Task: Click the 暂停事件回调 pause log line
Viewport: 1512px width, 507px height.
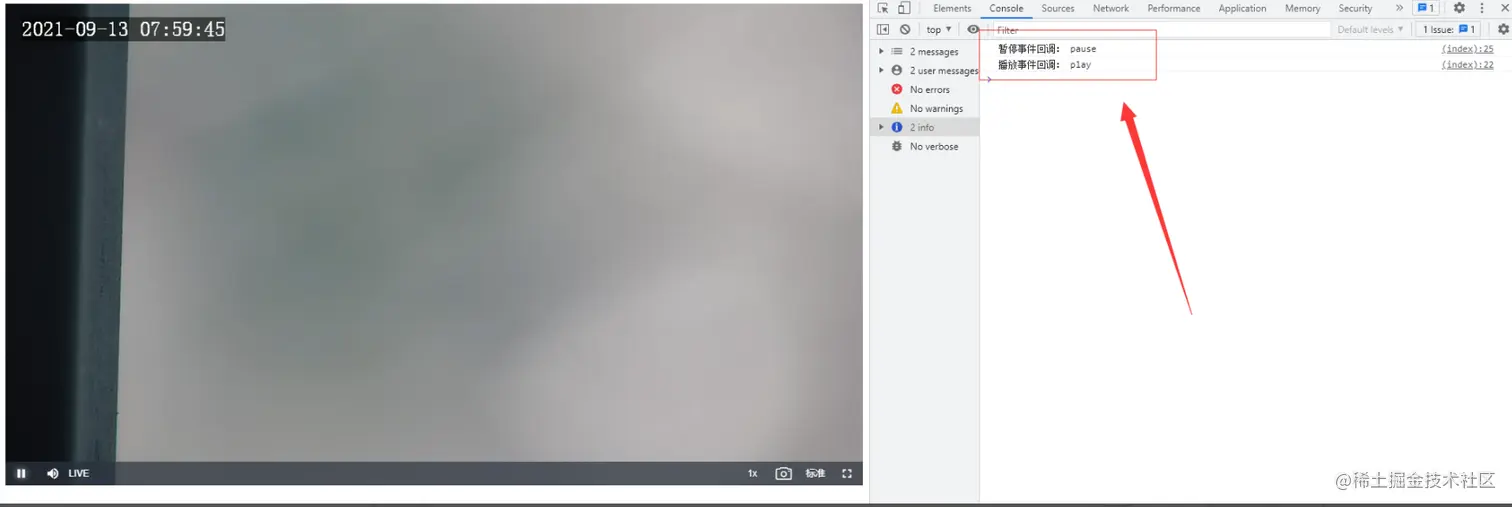Action: point(1047,49)
